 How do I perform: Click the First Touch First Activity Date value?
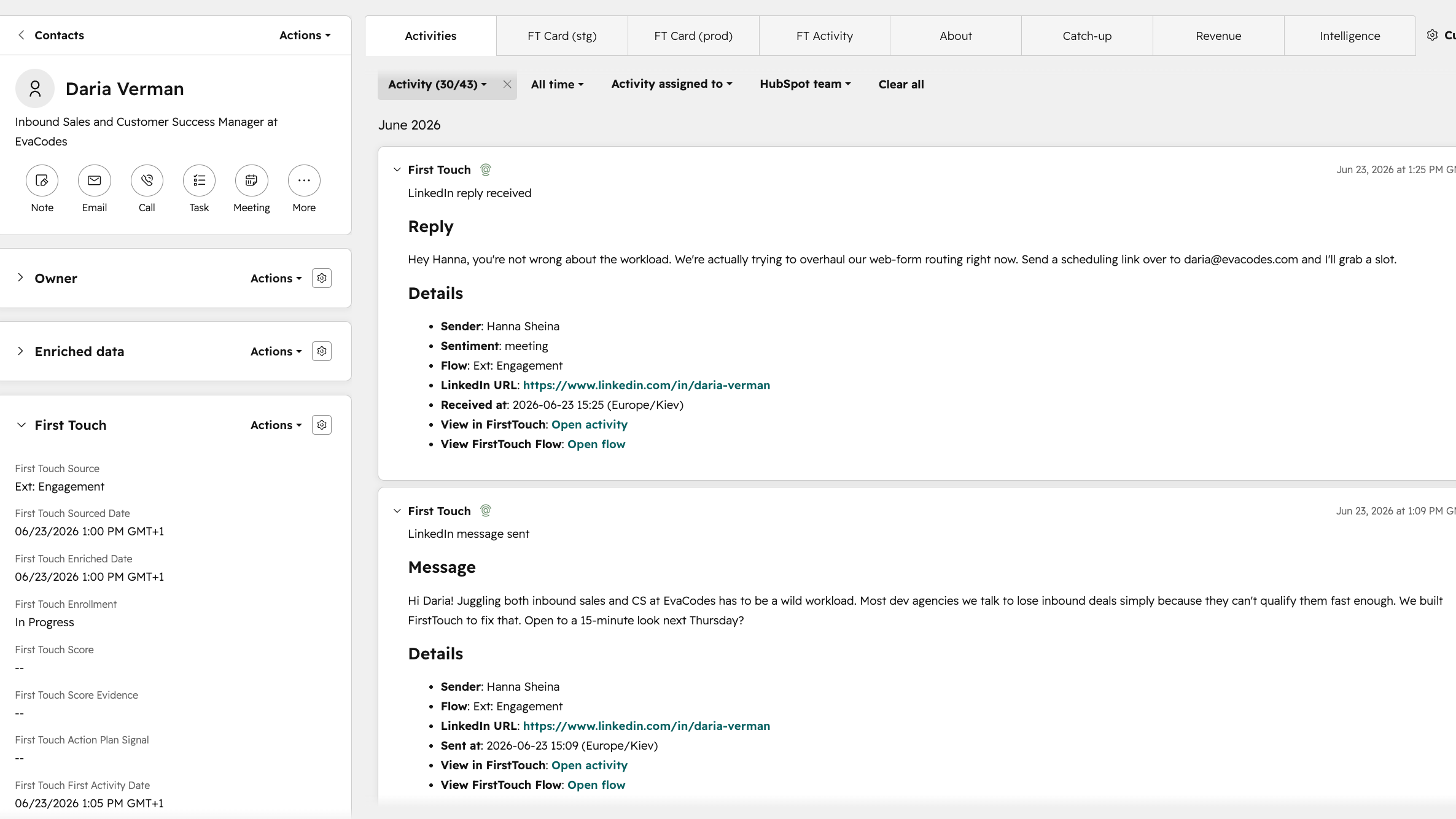click(x=90, y=803)
